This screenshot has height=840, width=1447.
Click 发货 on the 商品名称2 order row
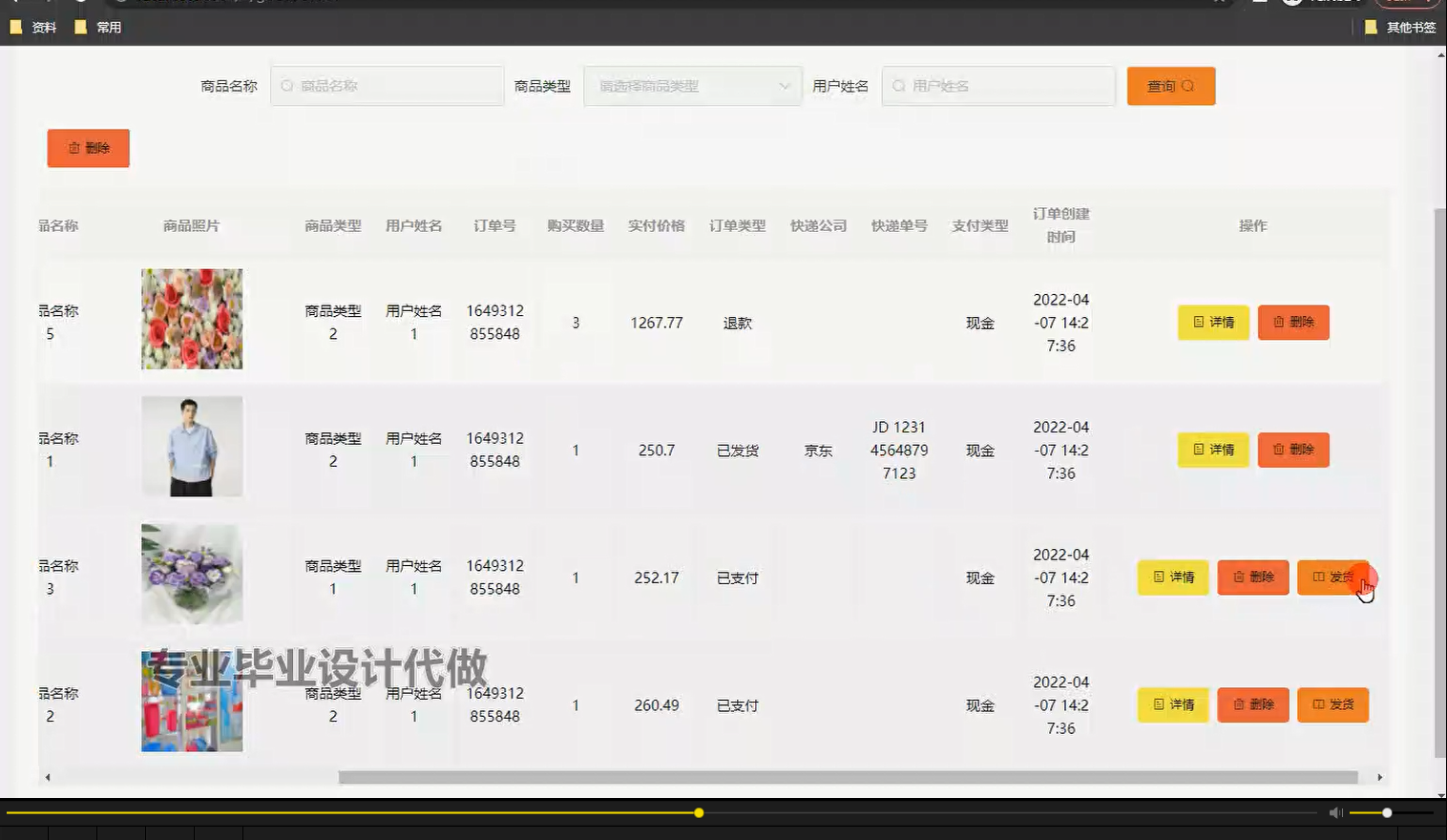(1333, 705)
